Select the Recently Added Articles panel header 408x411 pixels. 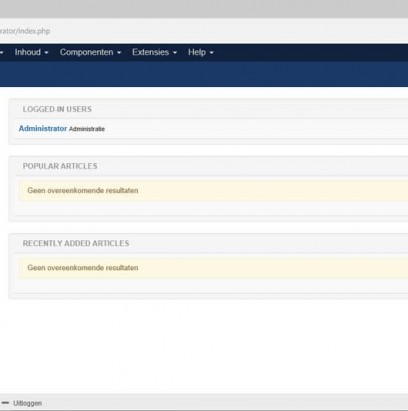point(76,243)
